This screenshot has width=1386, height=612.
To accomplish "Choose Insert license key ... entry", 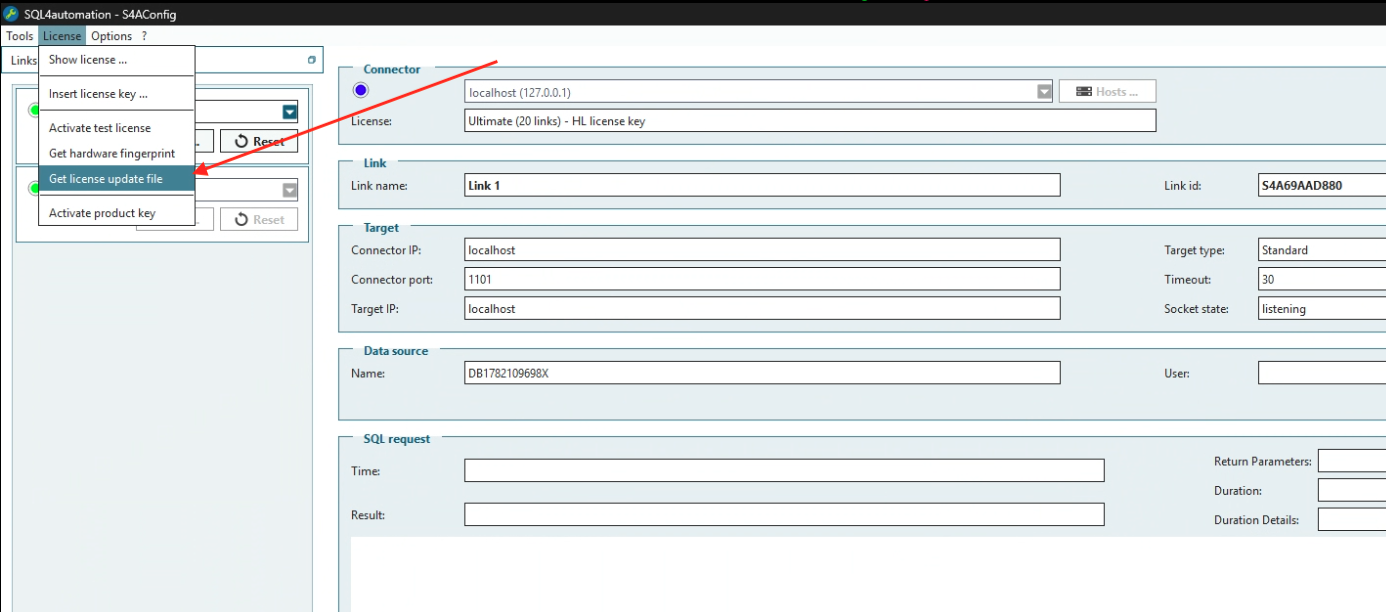I will pos(116,94).
